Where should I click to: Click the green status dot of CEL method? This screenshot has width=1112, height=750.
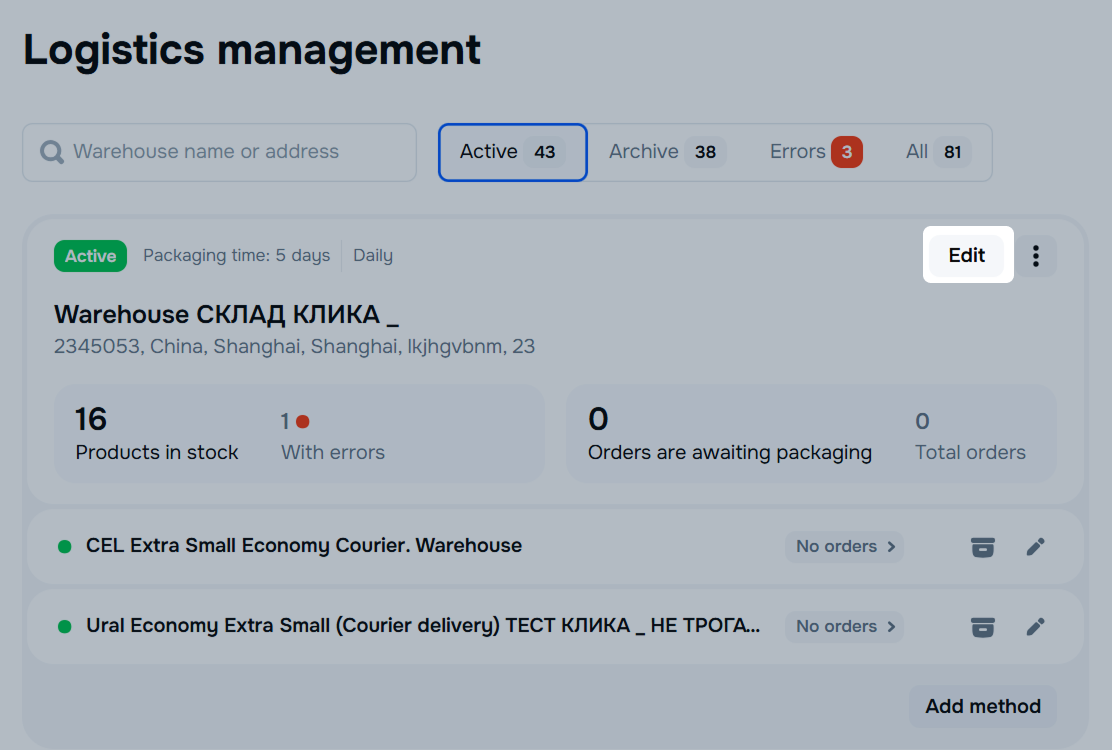point(65,547)
